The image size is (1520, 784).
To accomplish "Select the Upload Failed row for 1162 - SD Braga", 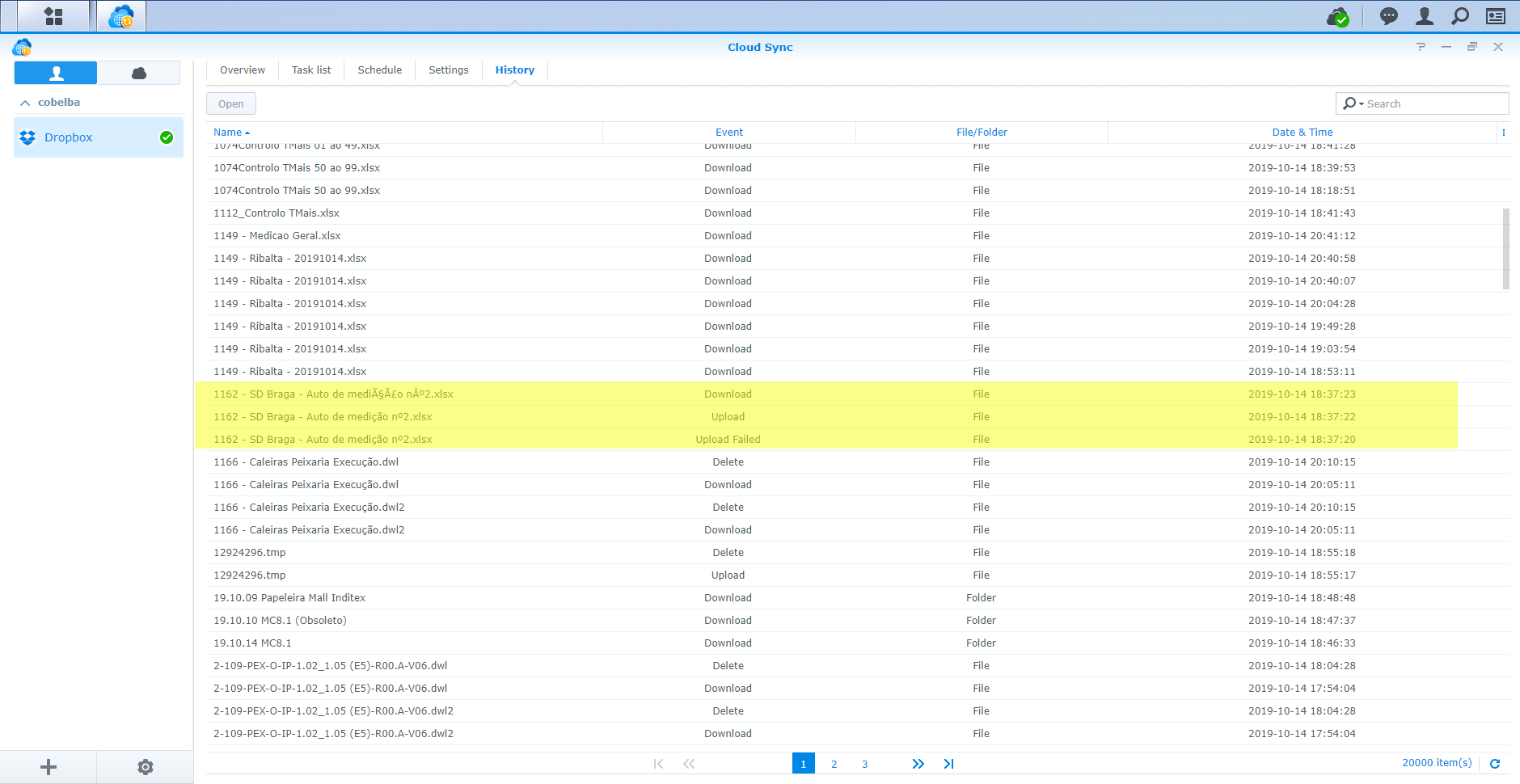I will (x=853, y=440).
